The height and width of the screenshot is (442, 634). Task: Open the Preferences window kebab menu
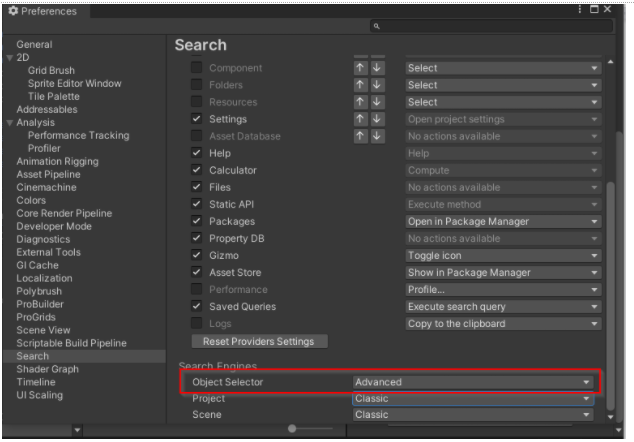point(596,10)
